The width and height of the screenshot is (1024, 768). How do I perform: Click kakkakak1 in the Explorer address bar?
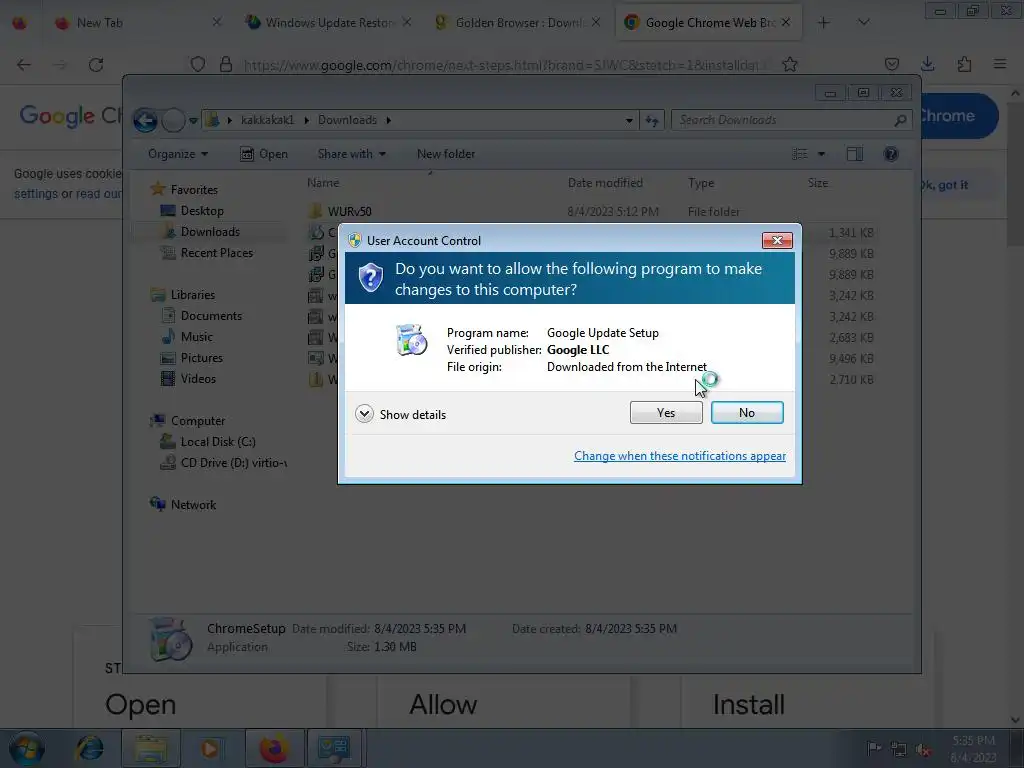[x=267, y=120]
